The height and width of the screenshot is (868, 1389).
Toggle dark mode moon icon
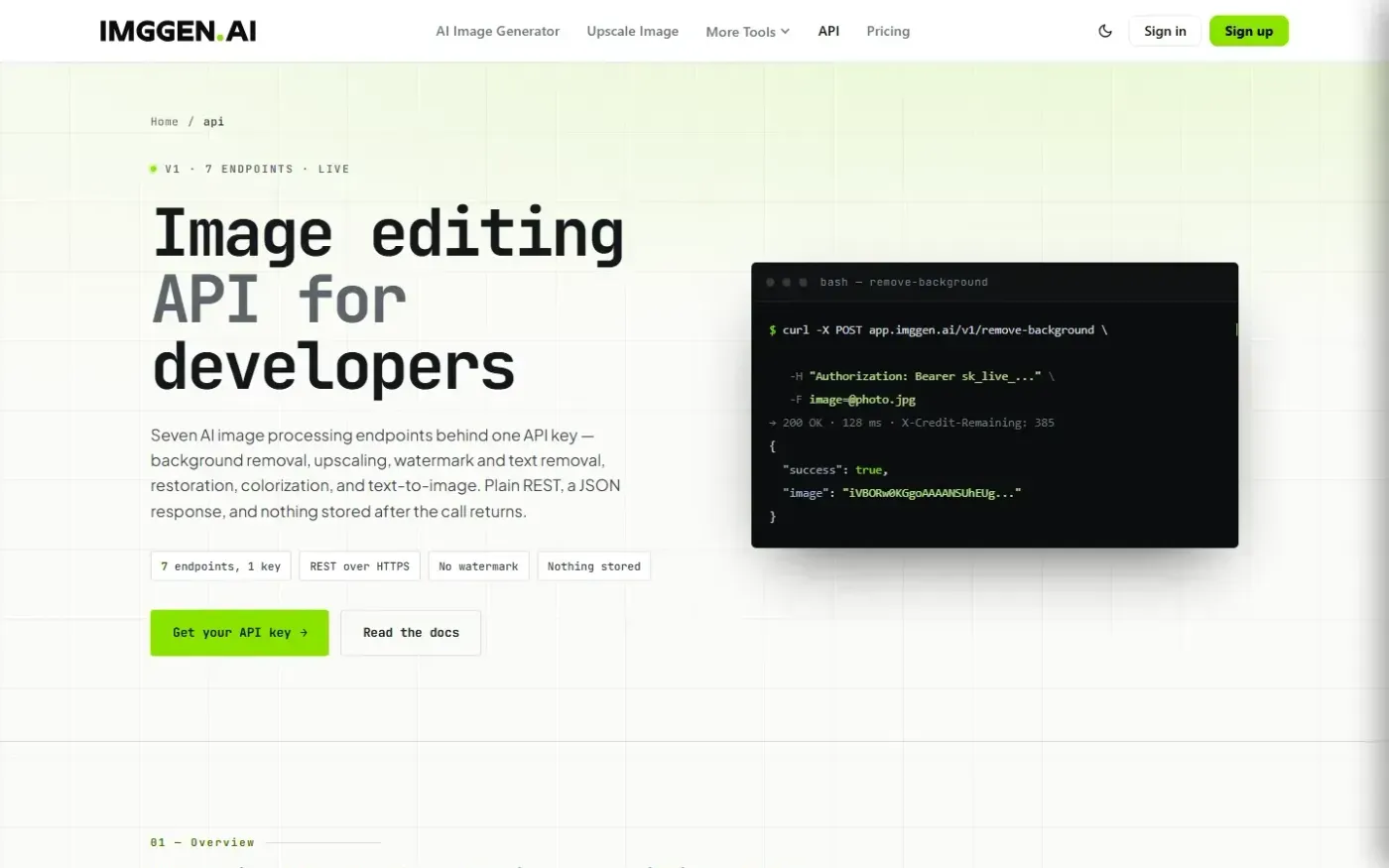click(x=1105, y=31)
